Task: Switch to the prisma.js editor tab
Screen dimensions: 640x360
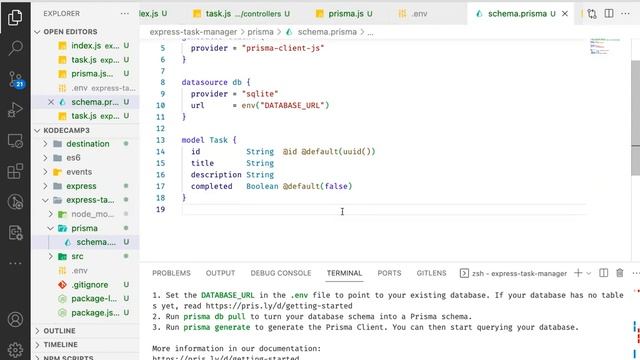Action: [x=344, y=13]
